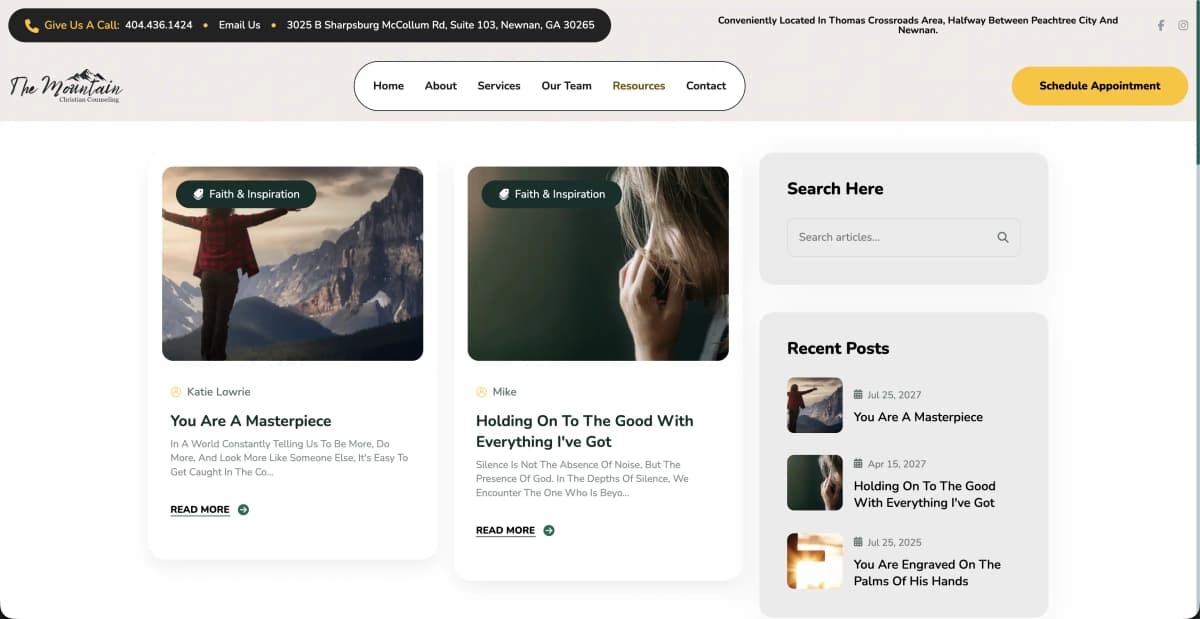Viewport: 1200px width, 619px height.
Task: Click the tag icon on the mountain article badge
Action: click(197, 194)
